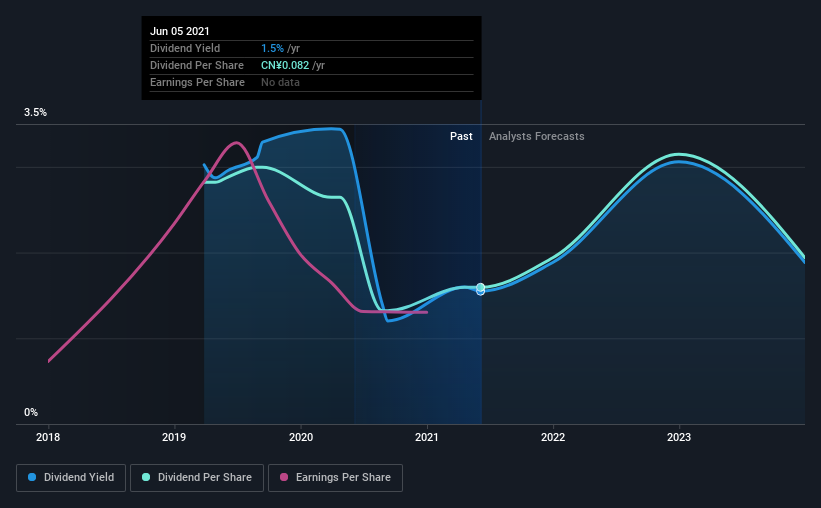Click the 1.5% dividend yield value in tooltip

point(272,48)
